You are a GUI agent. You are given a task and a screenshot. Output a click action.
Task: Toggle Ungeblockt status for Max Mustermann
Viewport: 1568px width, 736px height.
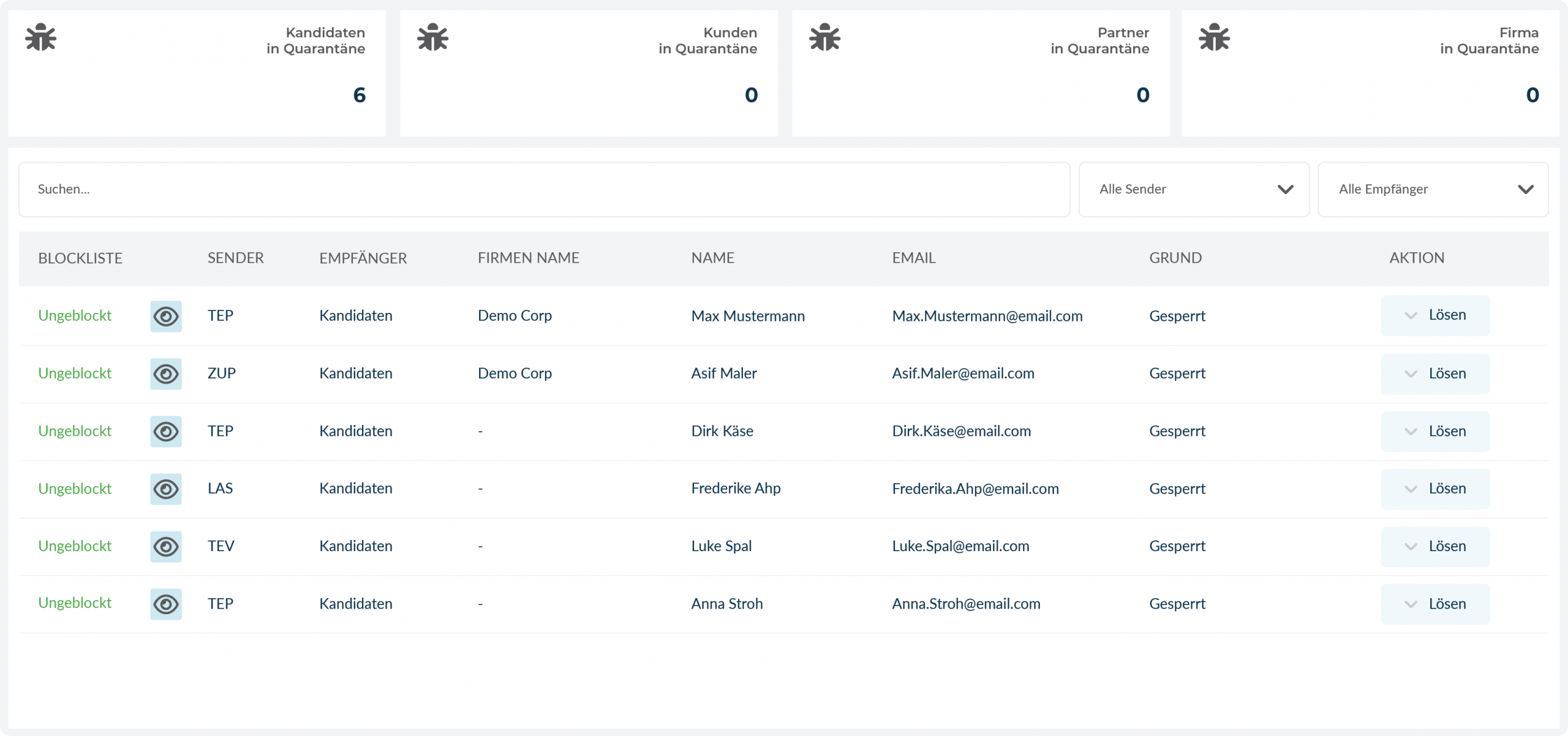click(x=75, y=315)
